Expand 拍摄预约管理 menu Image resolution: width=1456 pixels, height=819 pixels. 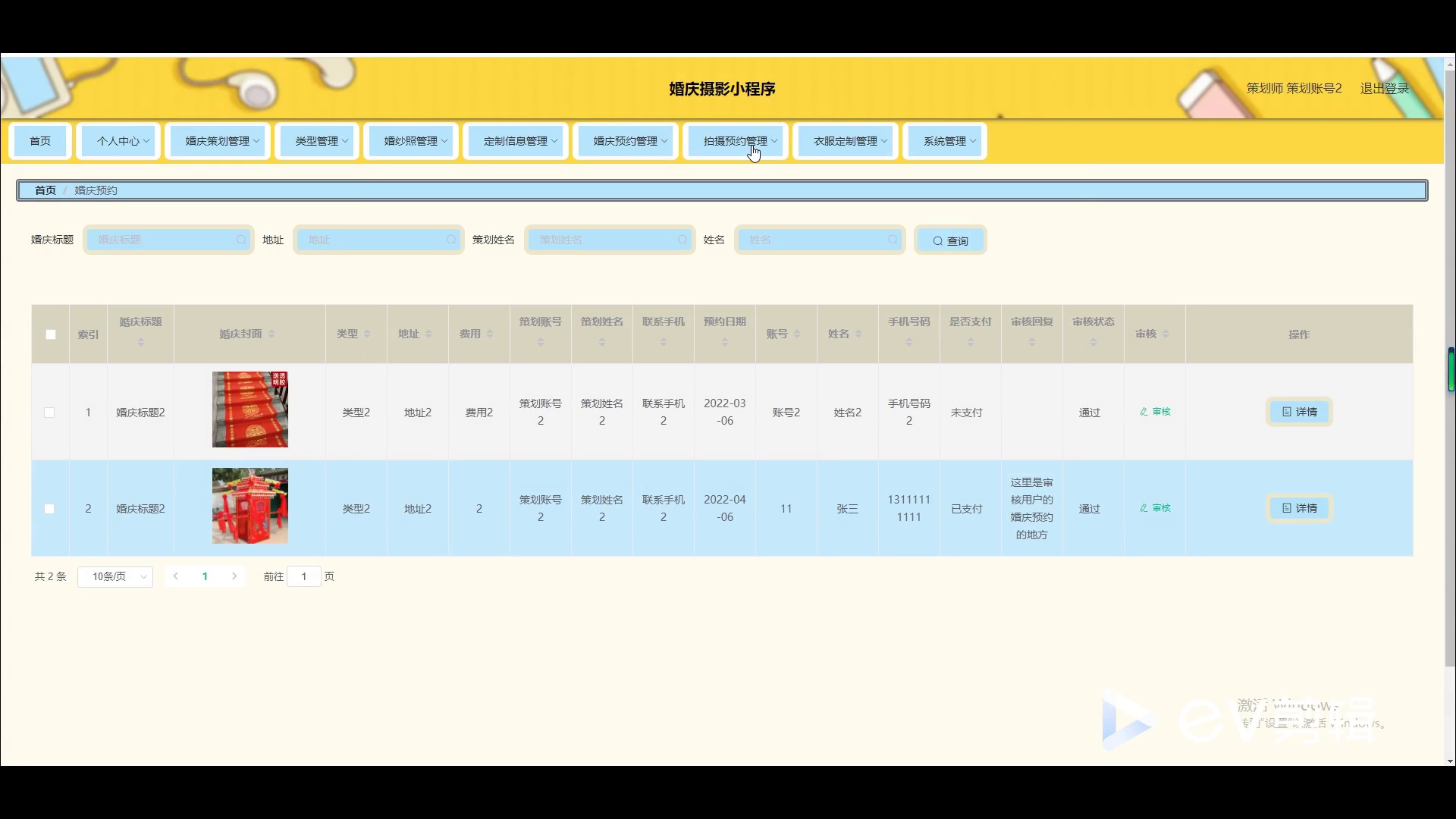[x=736, y=141]
